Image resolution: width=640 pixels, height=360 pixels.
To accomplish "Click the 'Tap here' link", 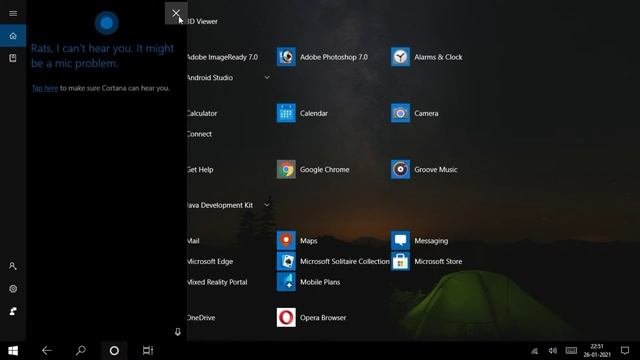I will [x=45, y=88].
